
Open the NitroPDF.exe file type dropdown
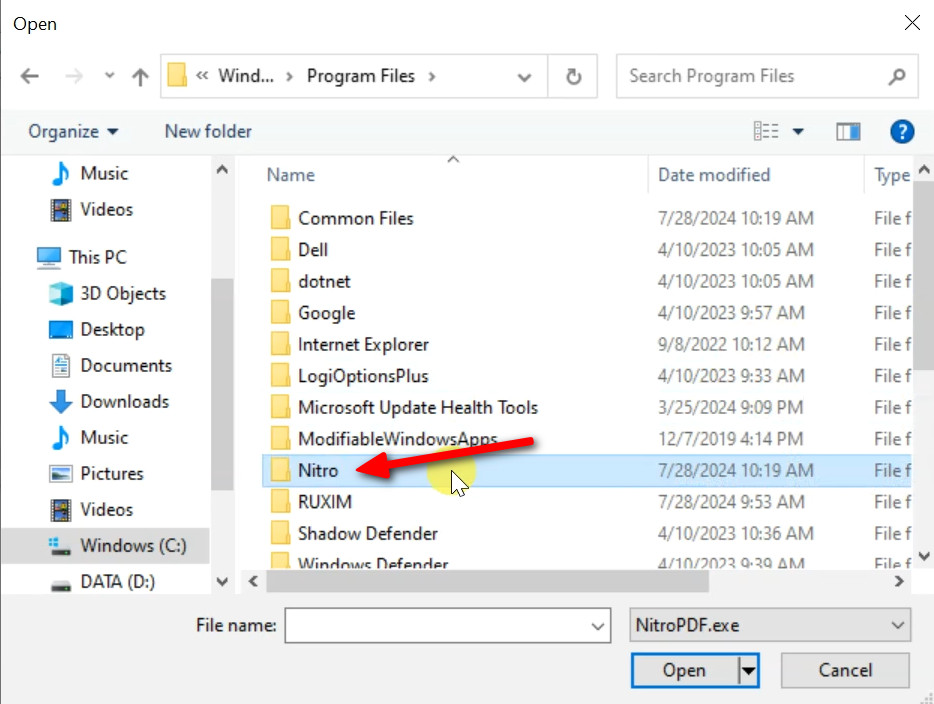(770, 626)
